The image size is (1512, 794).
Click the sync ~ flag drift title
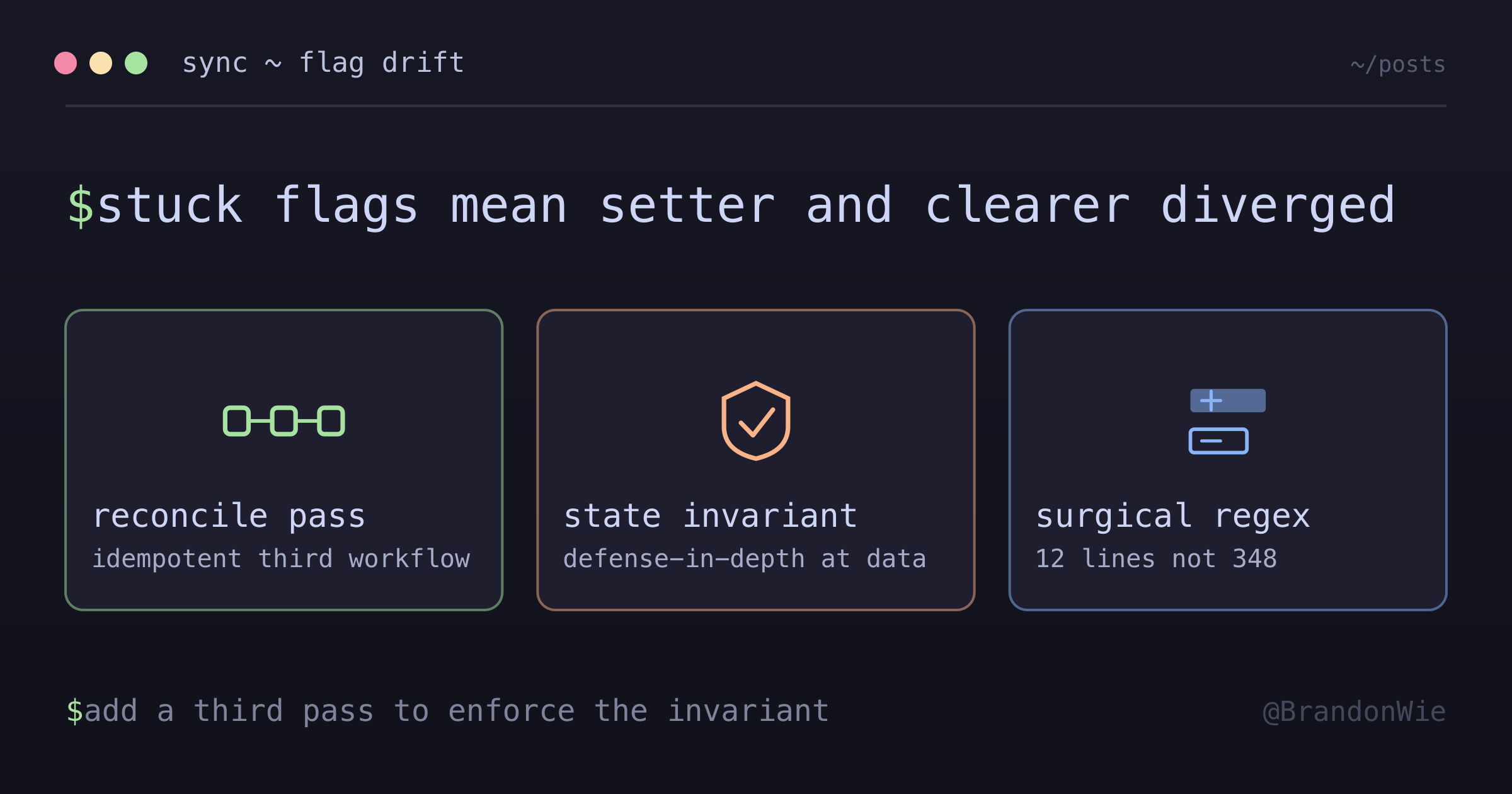point(323,63)
